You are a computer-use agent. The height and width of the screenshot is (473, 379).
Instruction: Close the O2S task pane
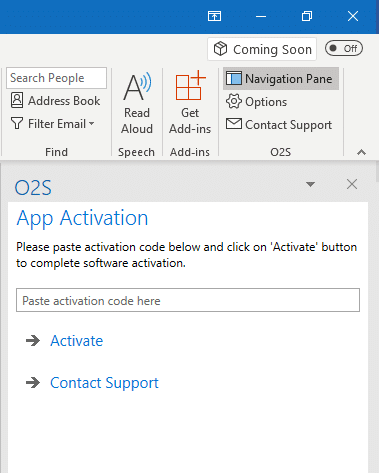352,184
